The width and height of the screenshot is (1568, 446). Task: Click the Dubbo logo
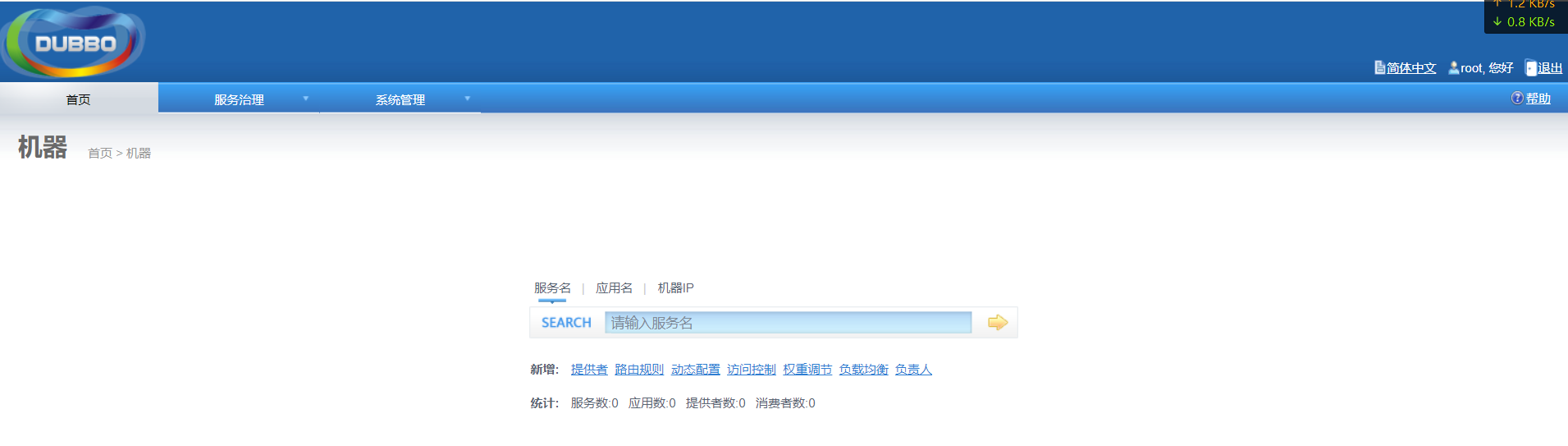[x=73, y=42]
